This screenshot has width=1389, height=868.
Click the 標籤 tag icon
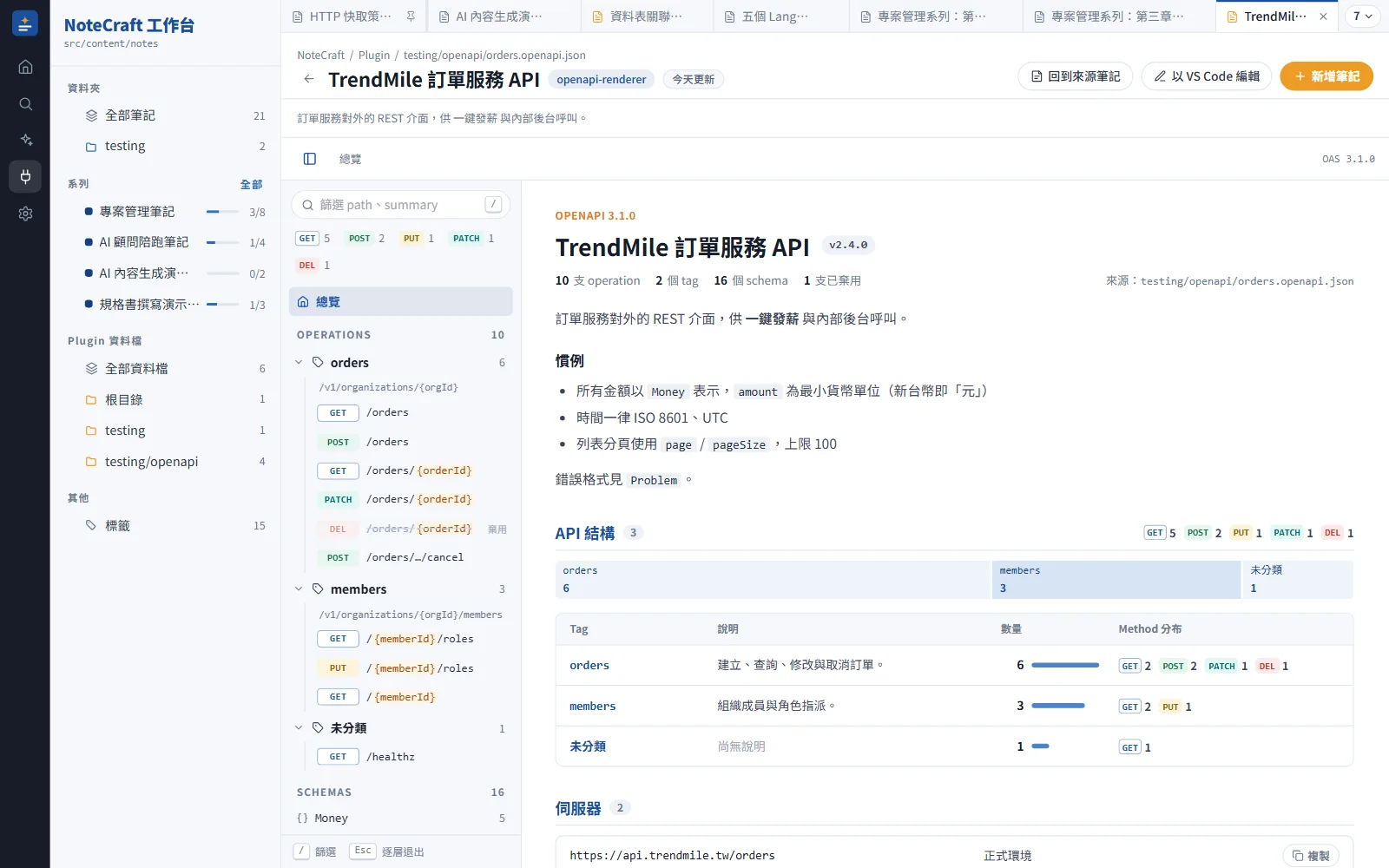pos(91,525)
